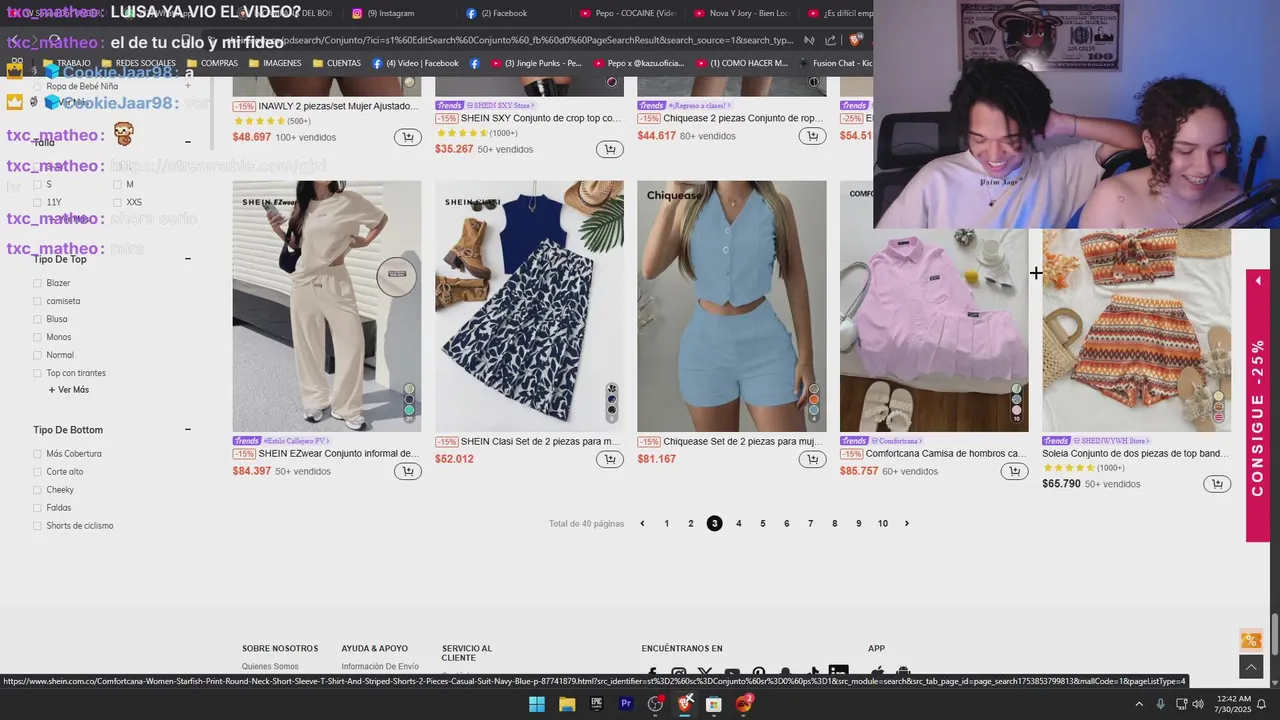Open CUENTAS bookmarks folder

tap(336, 63)
